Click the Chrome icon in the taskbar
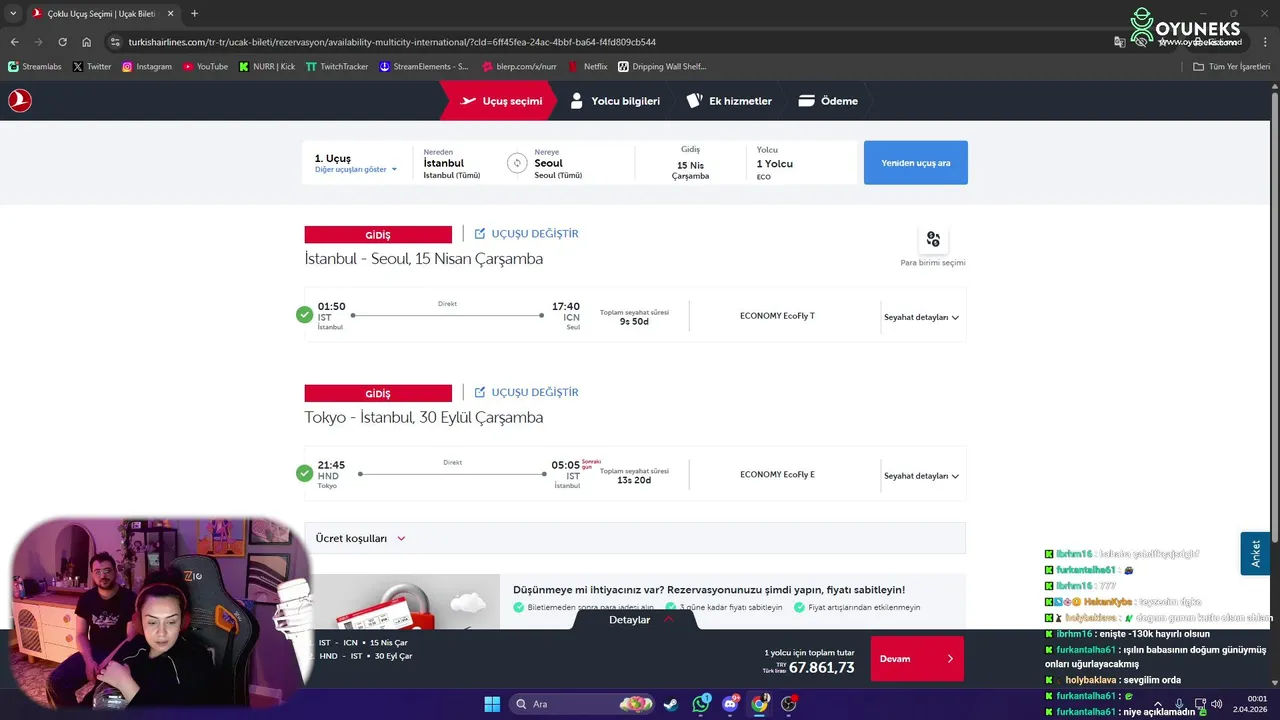1280x720 pixels. pos(759,704)
